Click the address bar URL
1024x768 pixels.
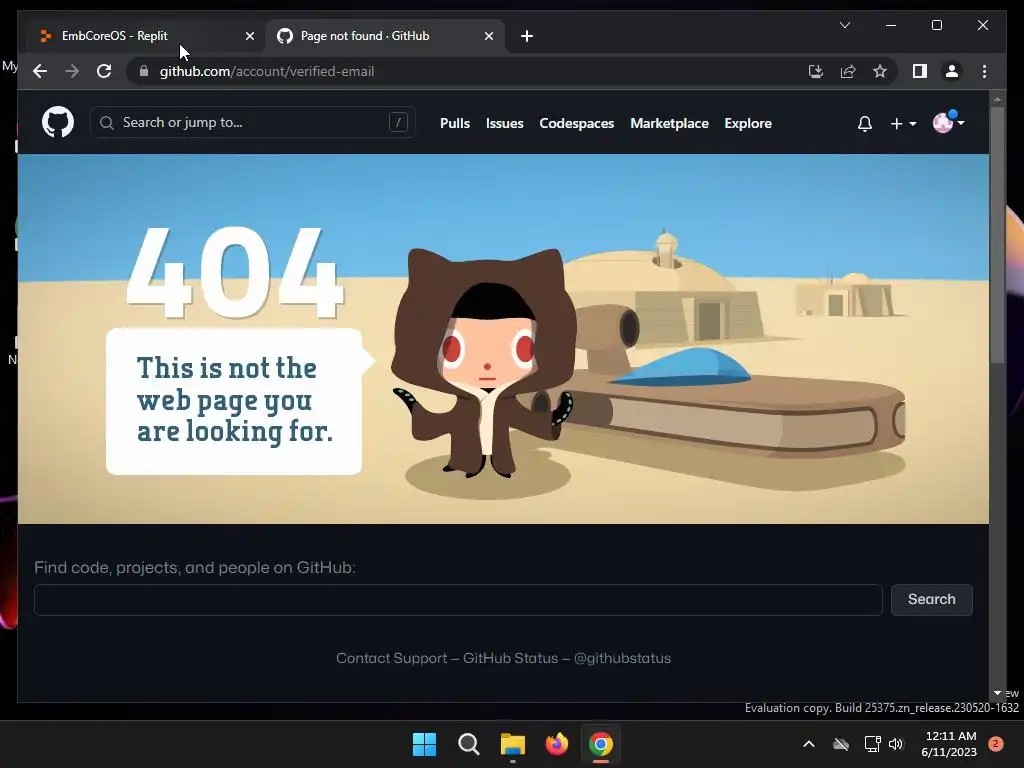click(x=267, y=71)
